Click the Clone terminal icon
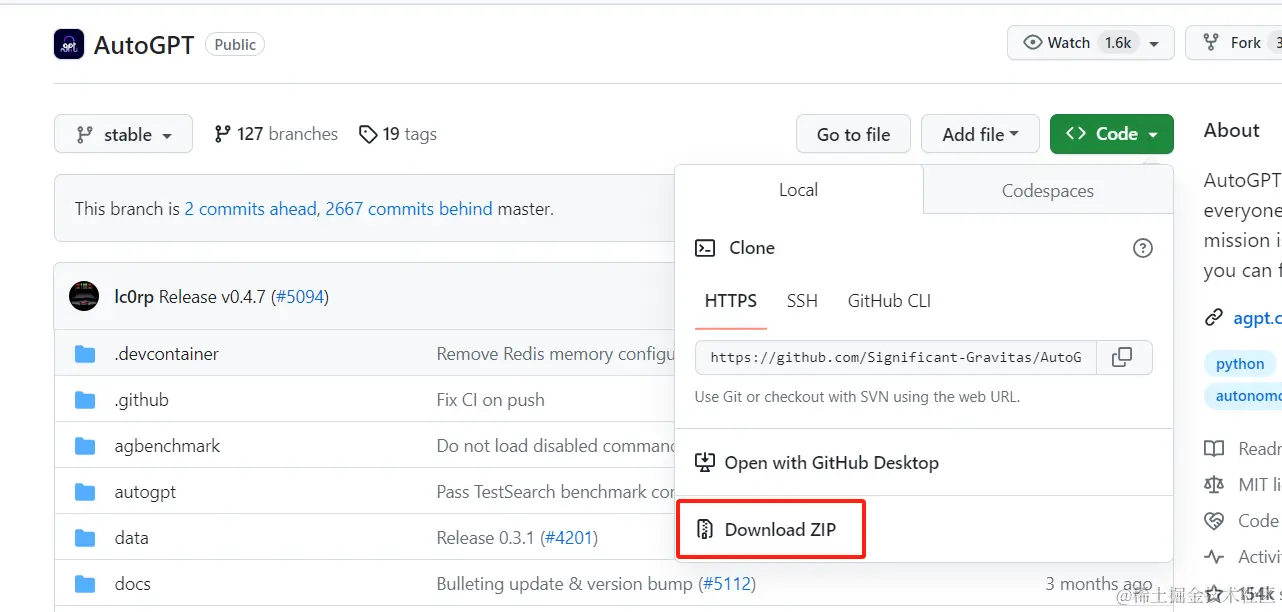Image resolution: width=1282 pixels, height=612 pixels. 705,248
